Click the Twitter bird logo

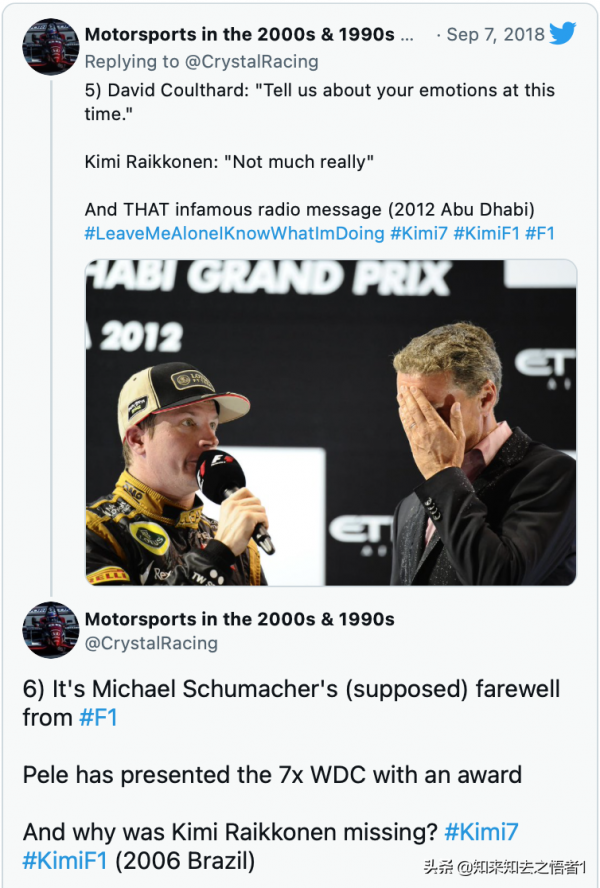[x=563, y=34]
